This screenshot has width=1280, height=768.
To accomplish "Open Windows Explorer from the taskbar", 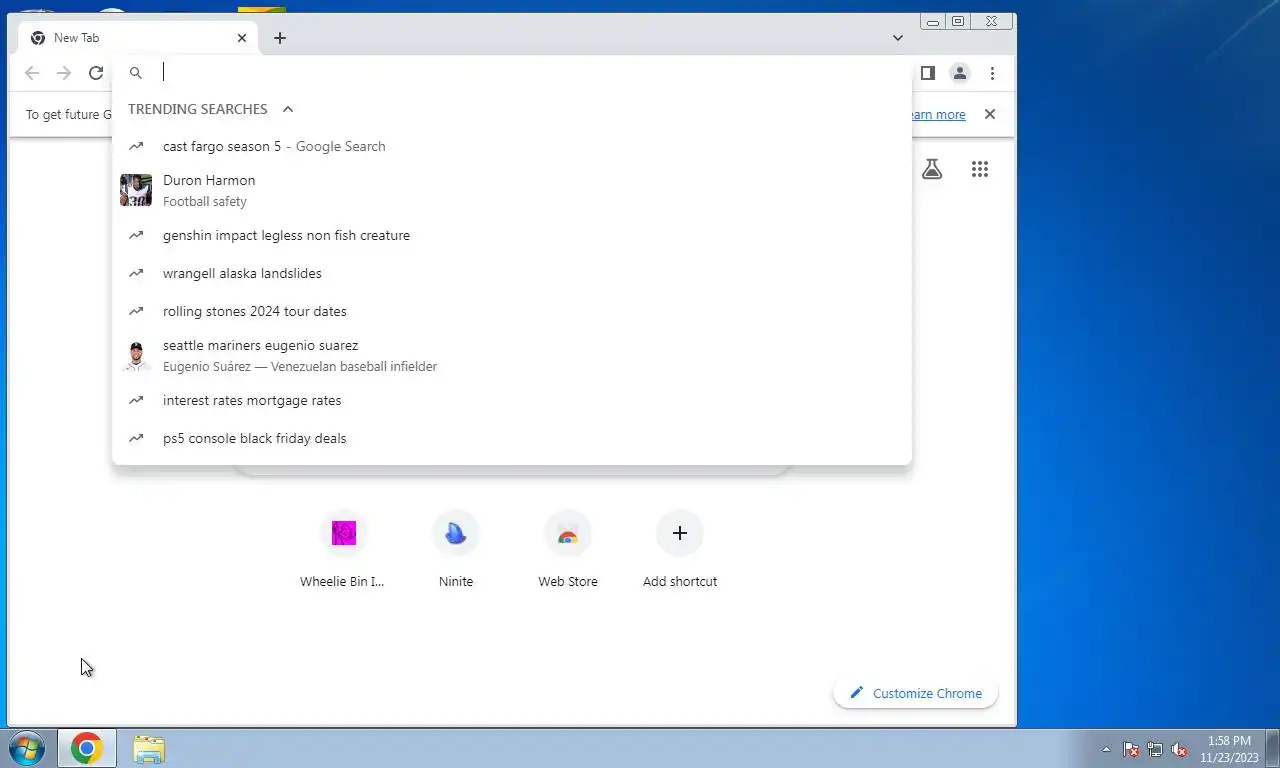I will pos(149,749).
